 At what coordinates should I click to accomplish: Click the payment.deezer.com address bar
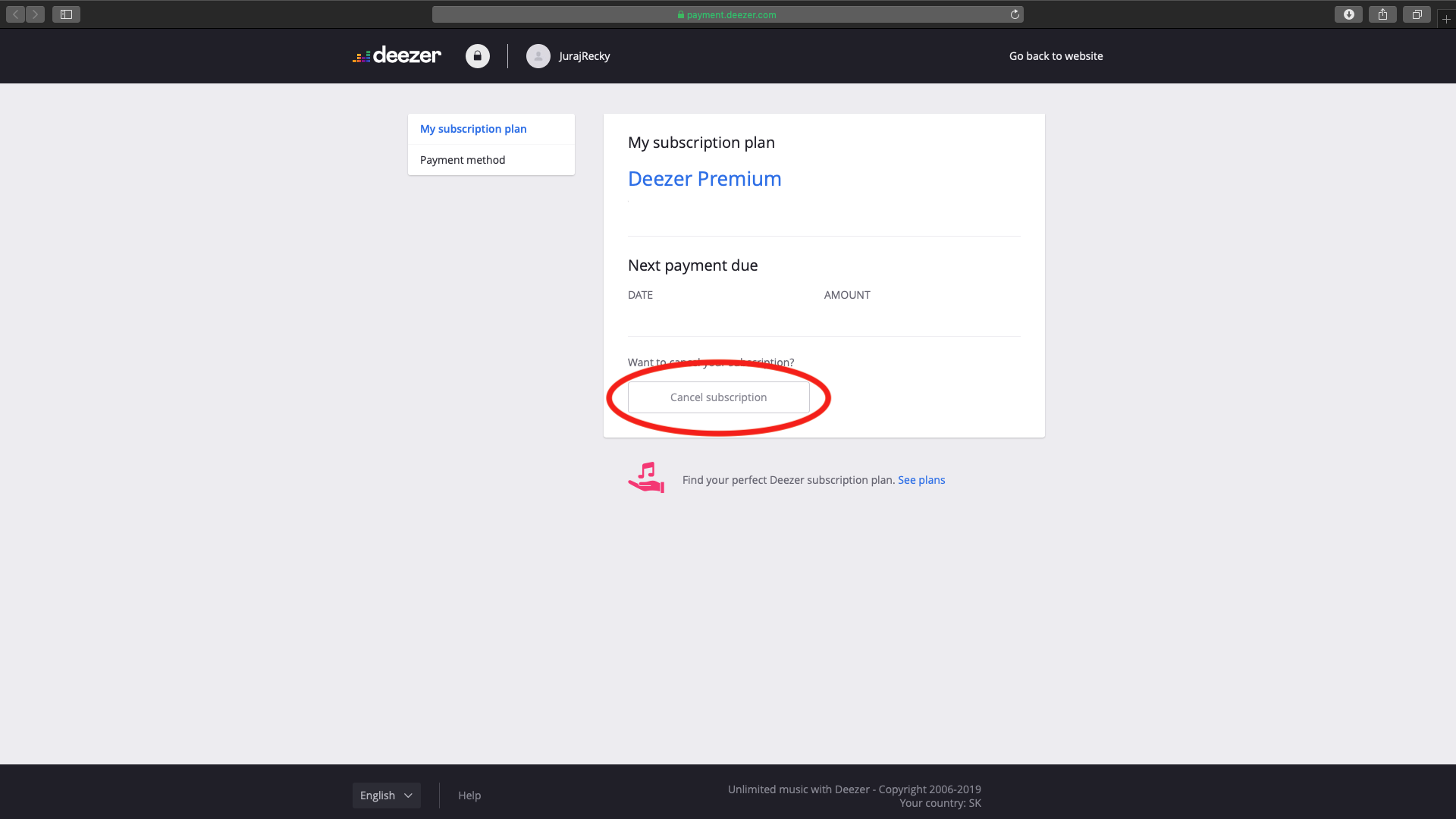tap(728, 14)
